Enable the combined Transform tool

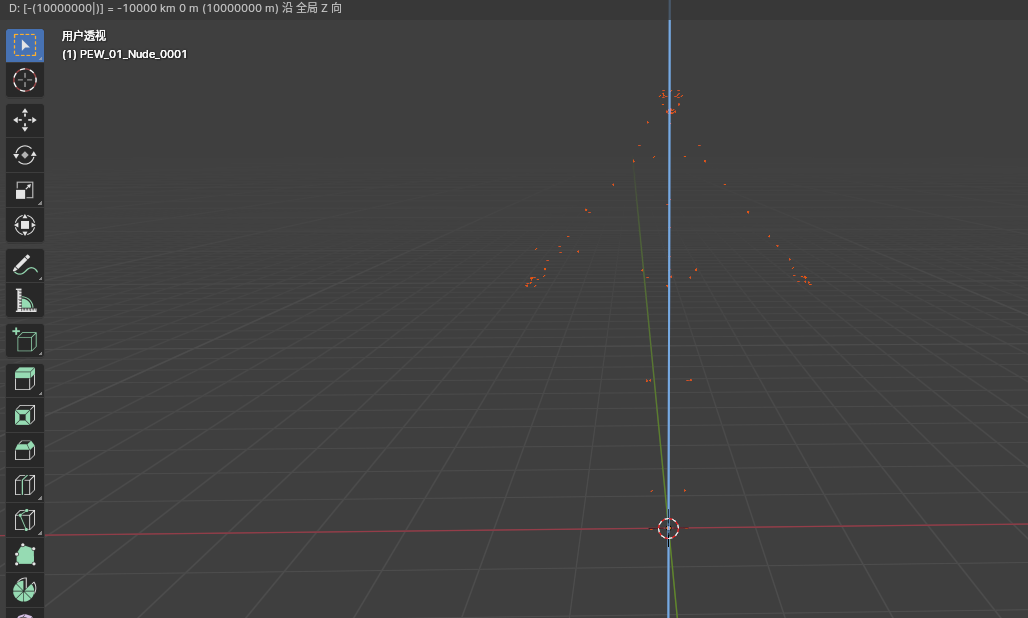tap(25, 225)
